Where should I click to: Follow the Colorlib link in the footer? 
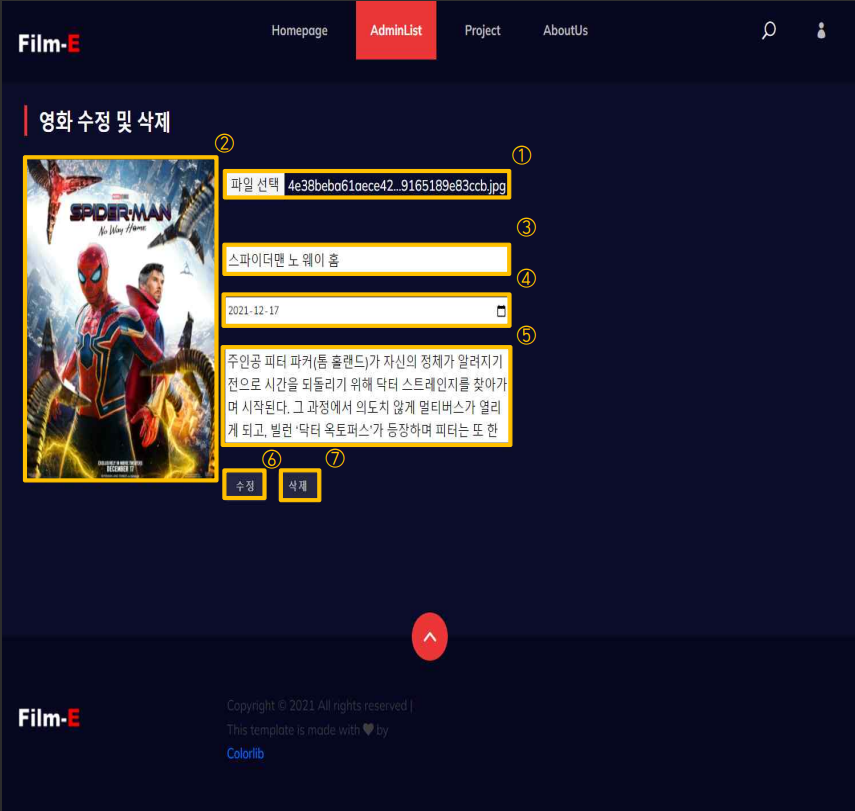(x=245, y=754)
